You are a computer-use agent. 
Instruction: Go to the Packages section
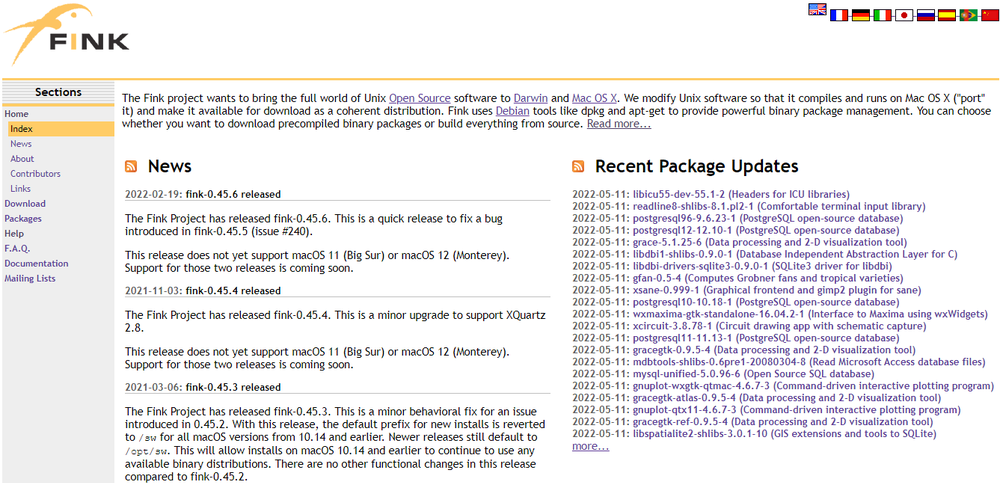[23, 218]
